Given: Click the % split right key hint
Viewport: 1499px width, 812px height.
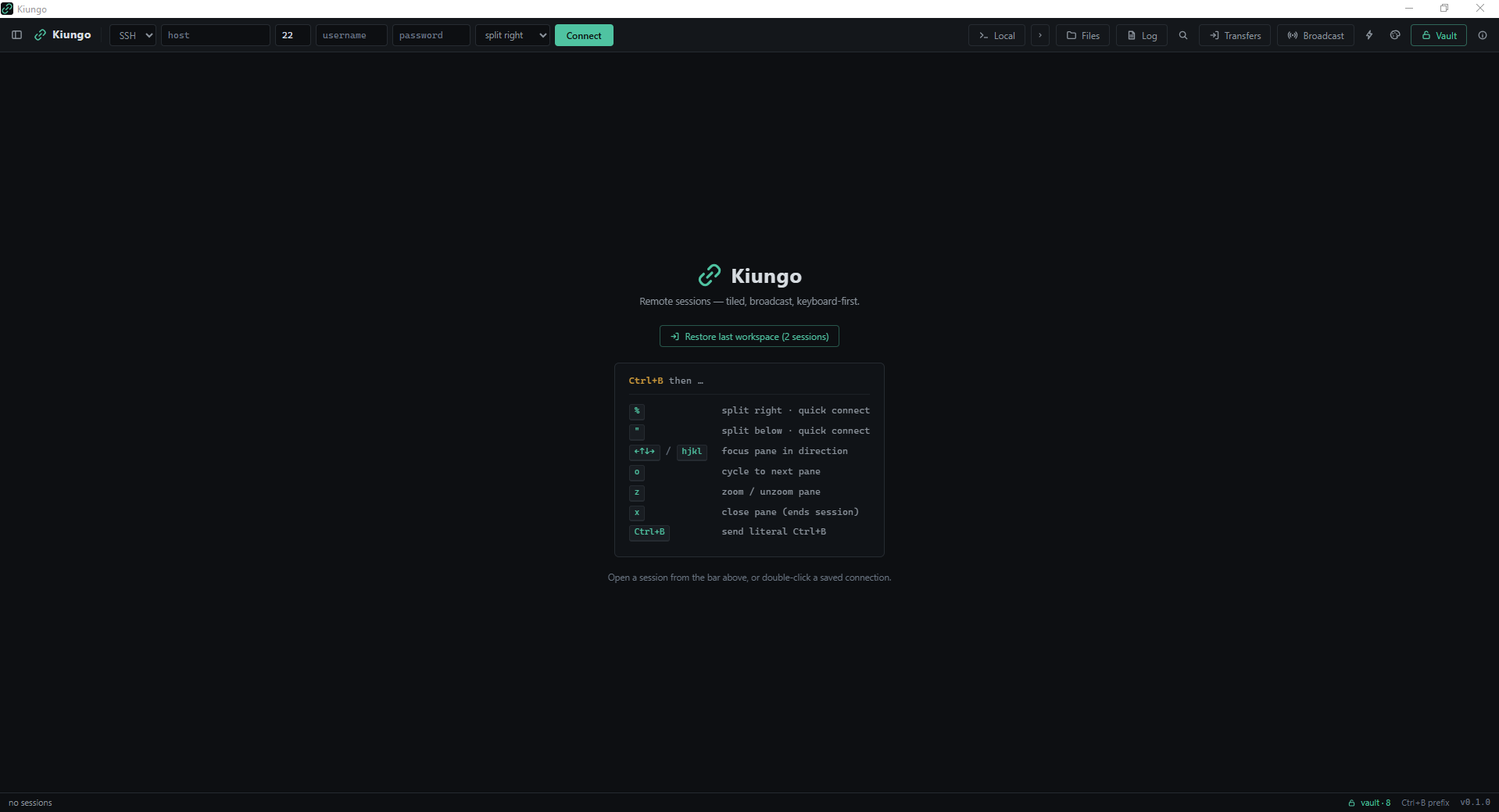Looking at the screenshot, I should coord(637,411).
